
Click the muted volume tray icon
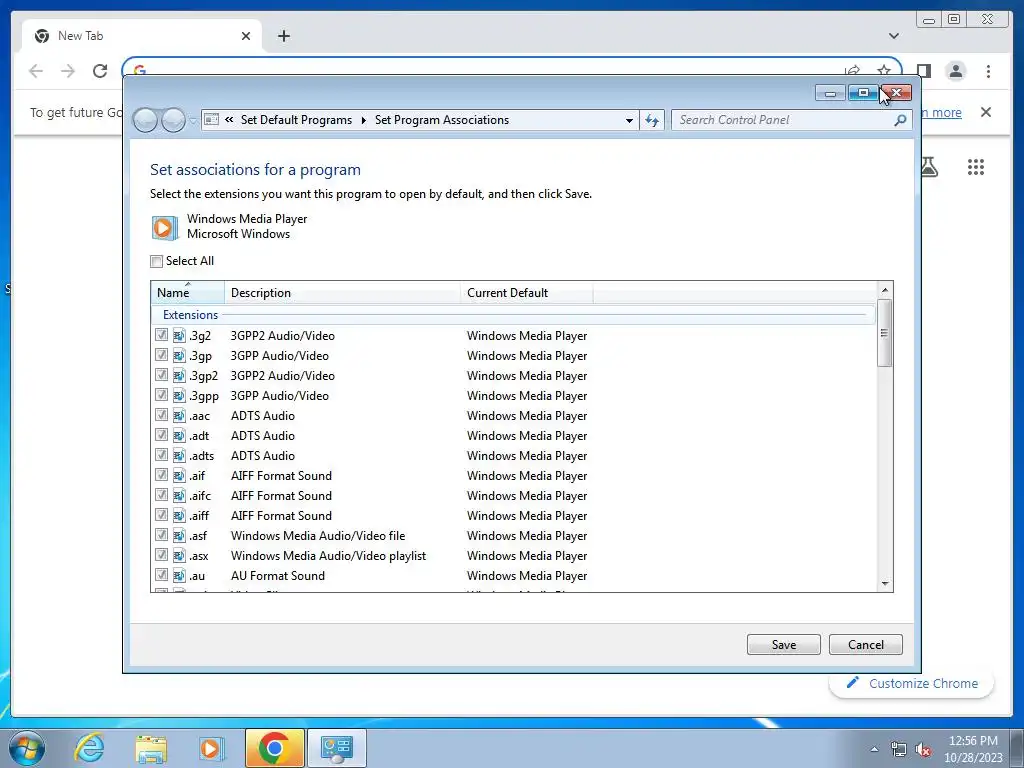923,750
